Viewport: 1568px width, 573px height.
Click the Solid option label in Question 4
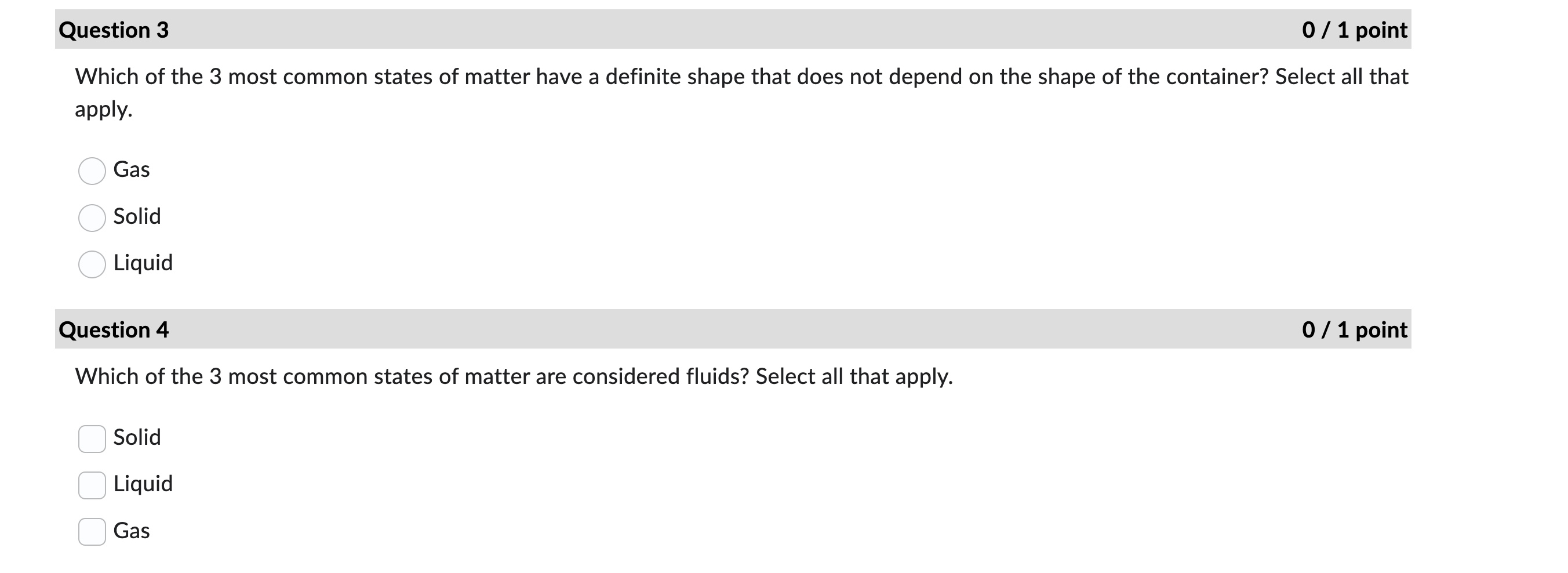(137, 436)
